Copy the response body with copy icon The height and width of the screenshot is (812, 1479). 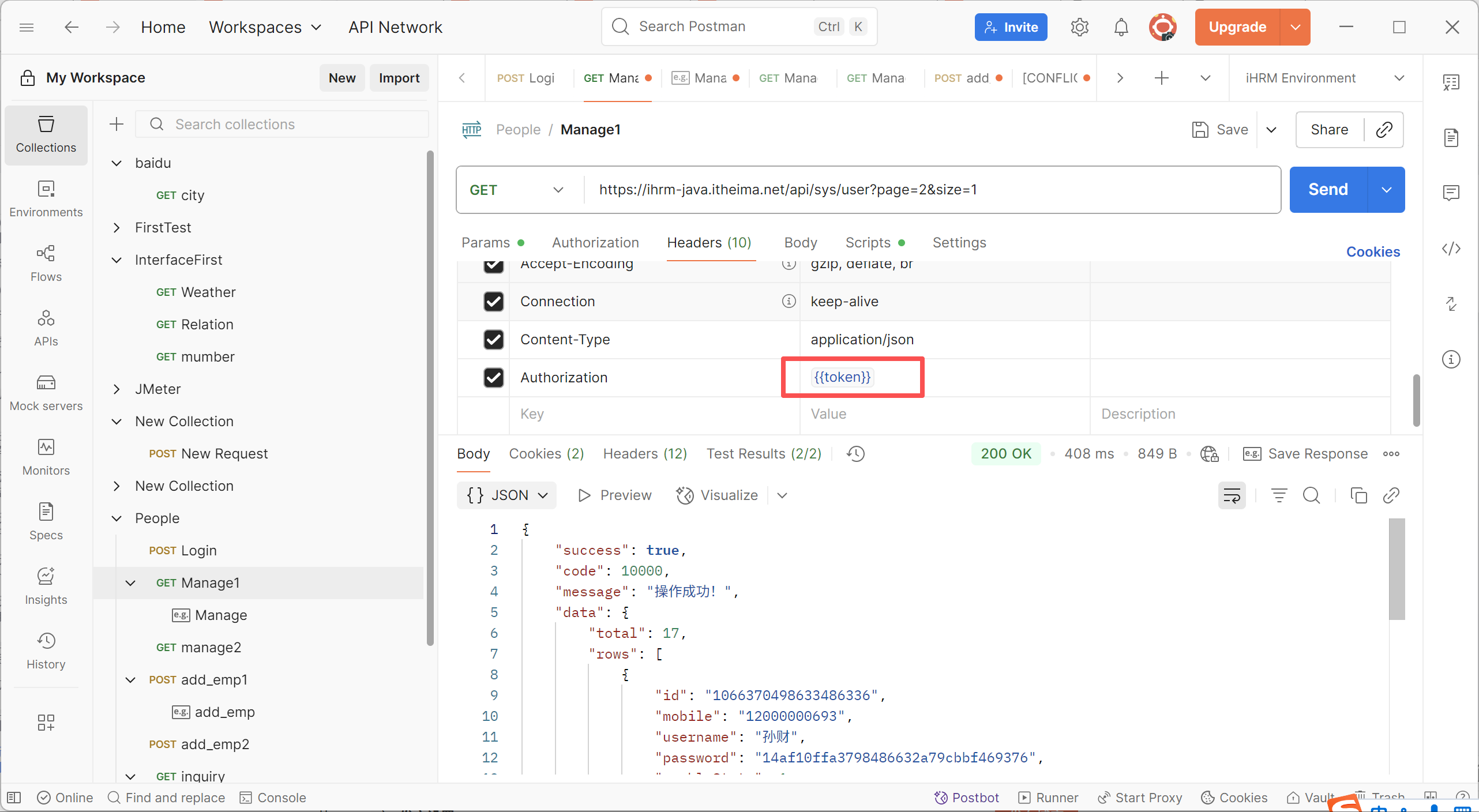point(1358,495)
